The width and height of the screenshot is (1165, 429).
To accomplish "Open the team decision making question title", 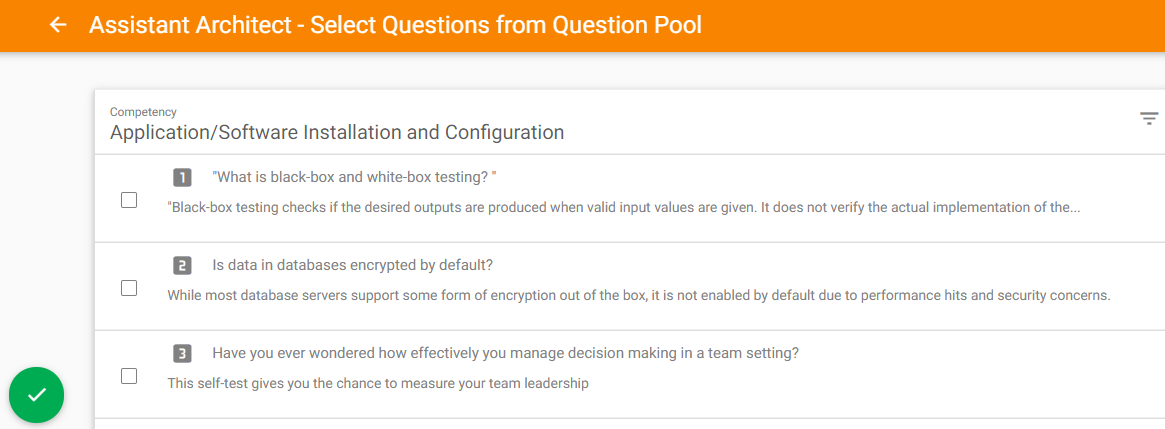I will (x=505, y=353).
